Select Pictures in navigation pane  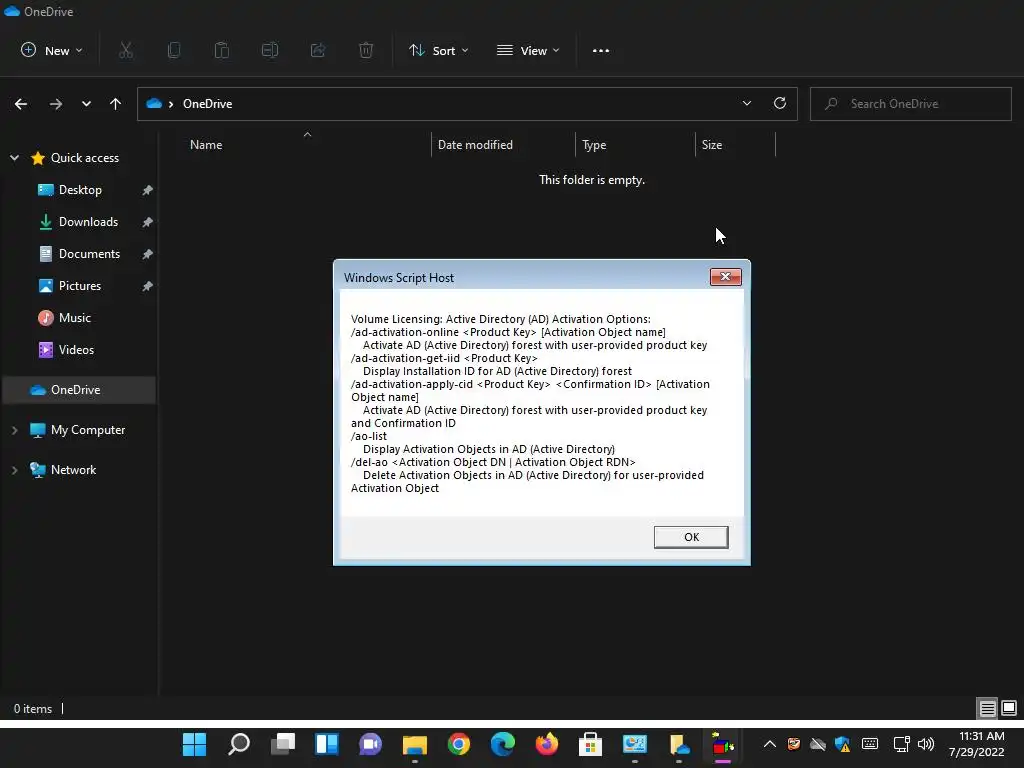[x=80, y=286]
